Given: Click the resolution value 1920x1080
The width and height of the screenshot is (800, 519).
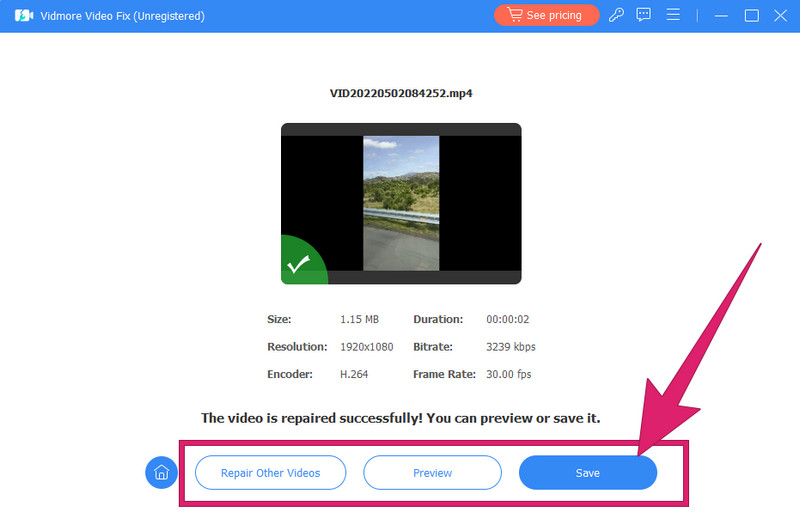Looking at the screenshot, I should [x=366, y=347].
